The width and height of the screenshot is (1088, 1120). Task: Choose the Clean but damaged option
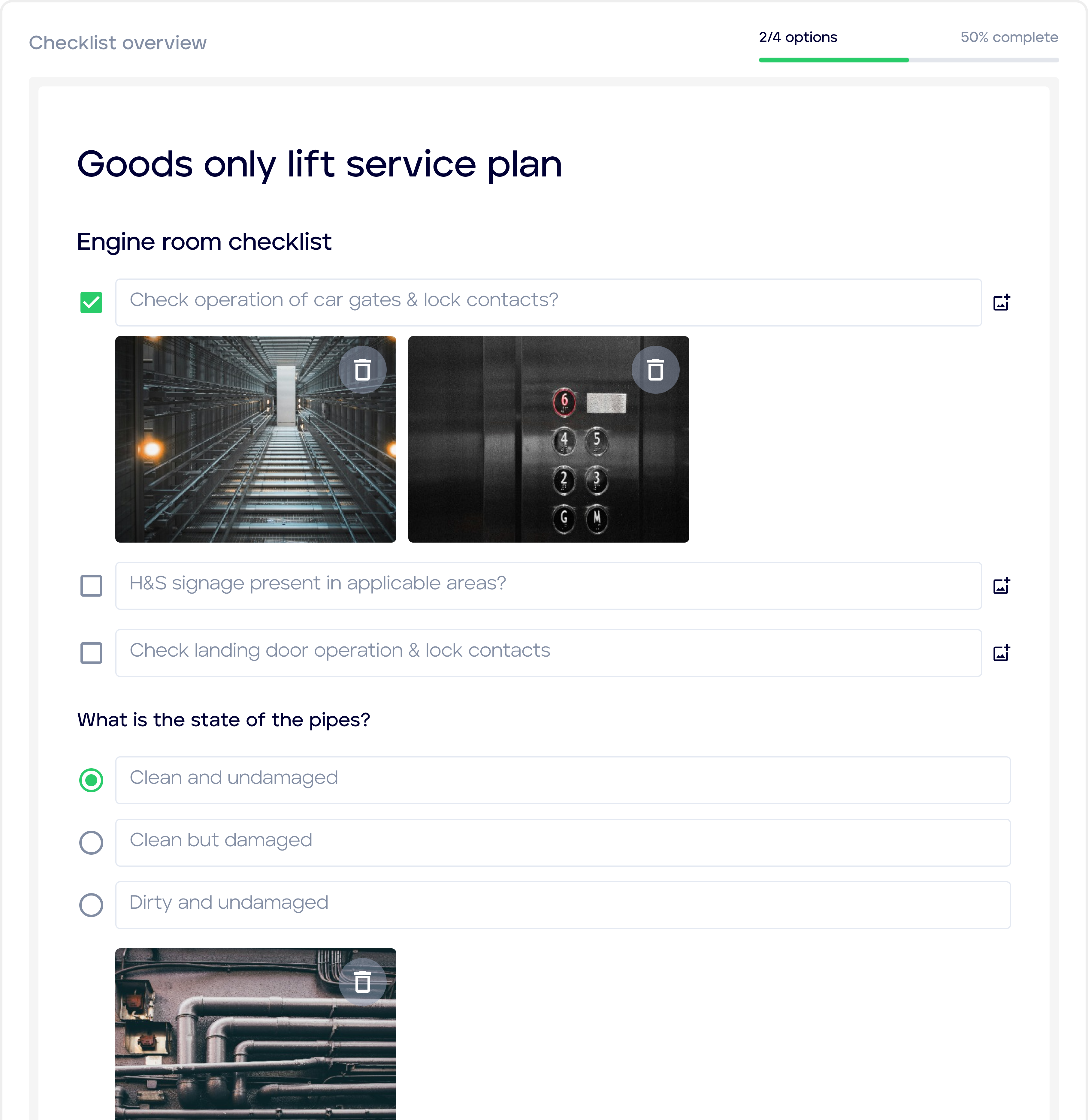click(x=92, y=842)
